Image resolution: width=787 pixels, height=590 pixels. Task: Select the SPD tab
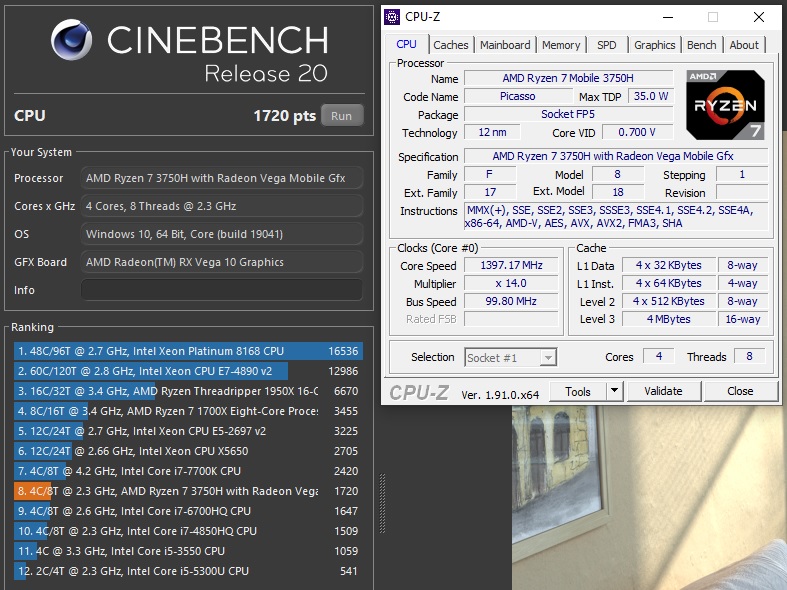(607, 45)
